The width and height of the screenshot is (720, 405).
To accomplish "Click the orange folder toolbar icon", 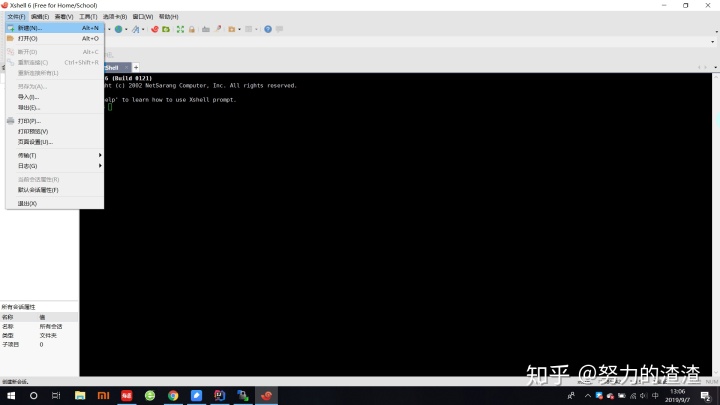I will pyautogui.click(x=232, y=29).
